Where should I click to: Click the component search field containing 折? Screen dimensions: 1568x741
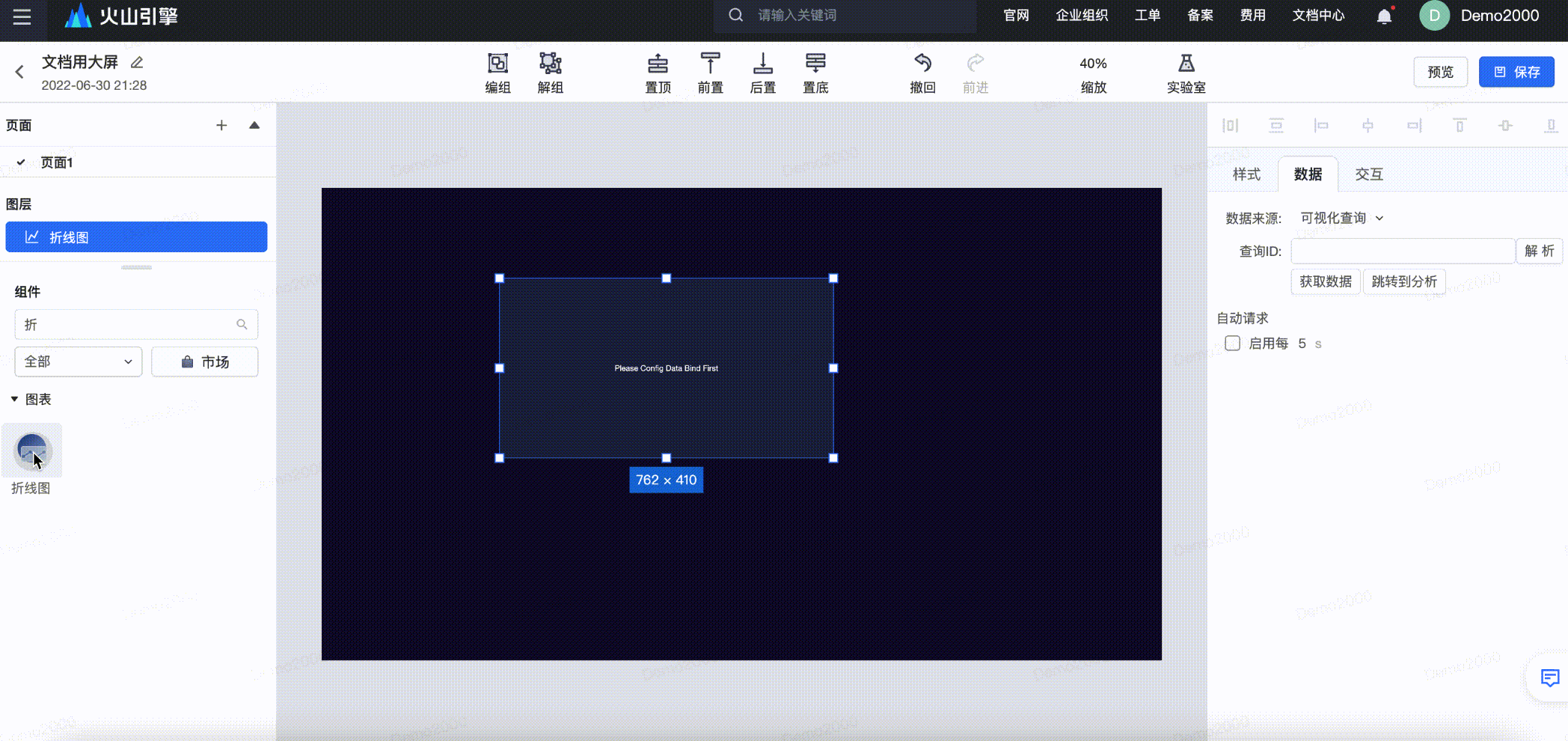point(136,324)
